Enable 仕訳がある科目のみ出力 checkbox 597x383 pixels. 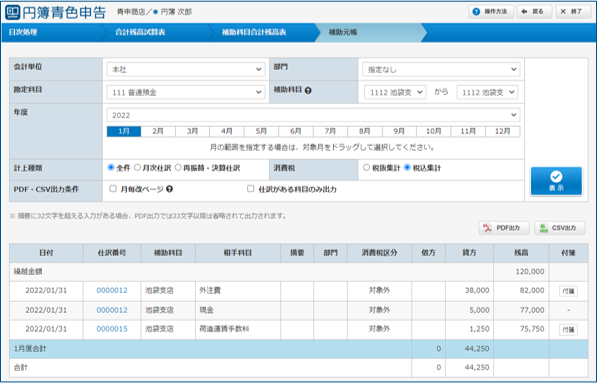coord(251,188)
